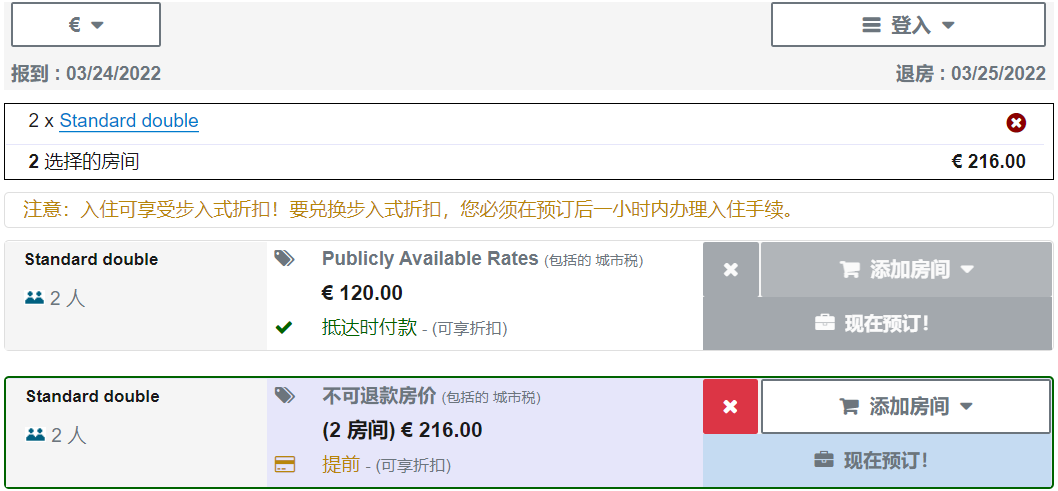1058x491 pixels.
Task: Remove the selected 2 x Standard double rooms
Action: tap(1016, 122)
